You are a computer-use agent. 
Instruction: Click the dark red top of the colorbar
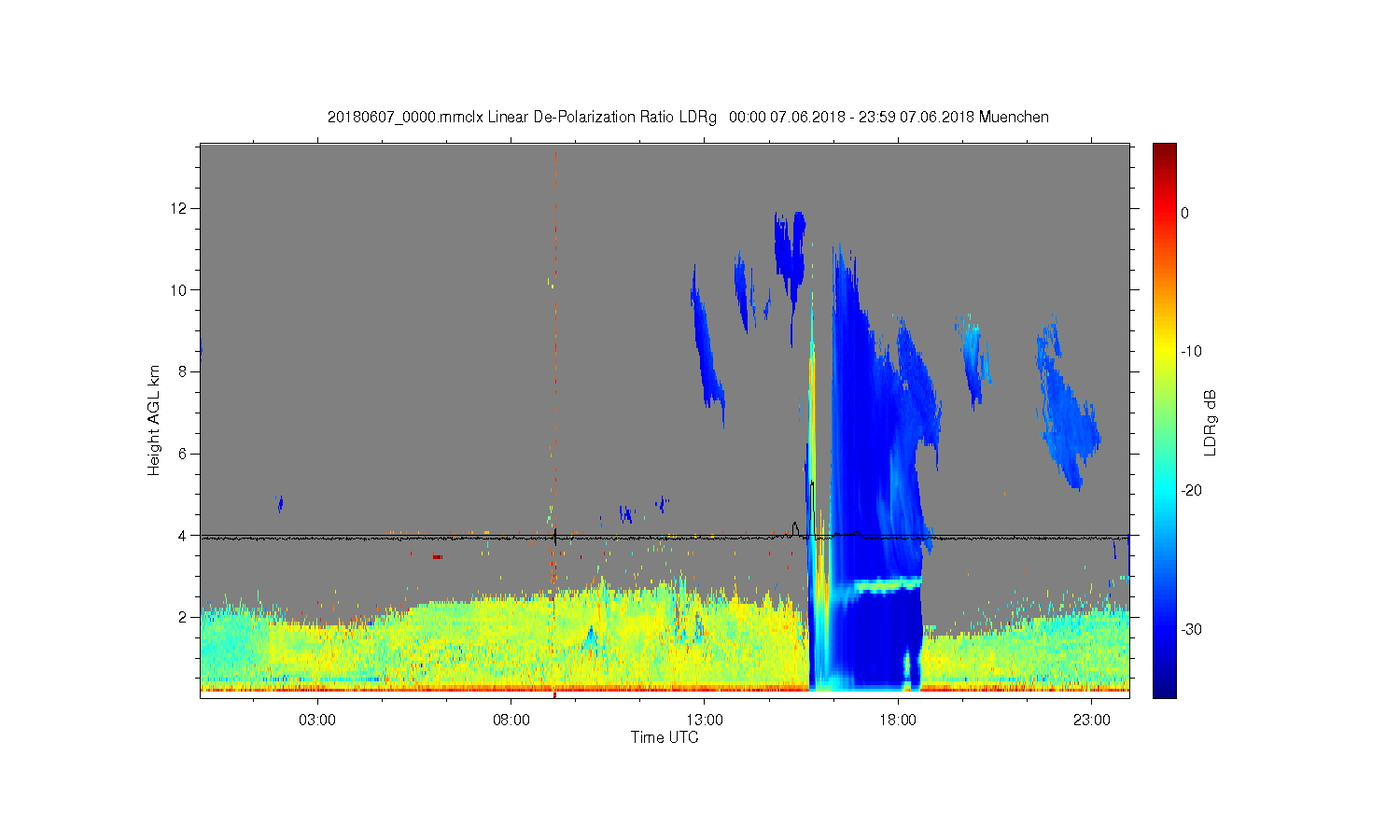(1164, 154)
